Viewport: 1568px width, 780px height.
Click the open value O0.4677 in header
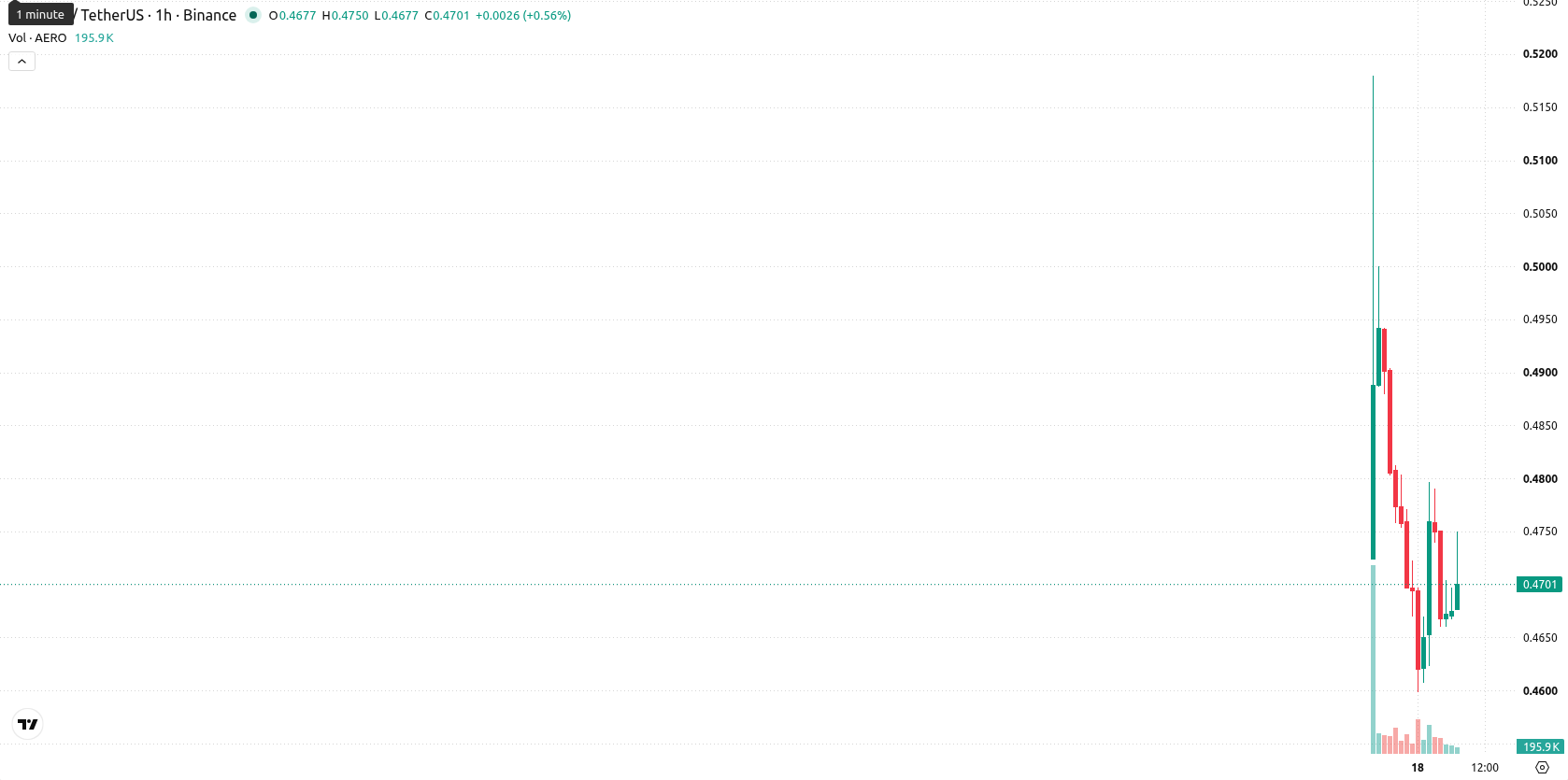[292, 16]
